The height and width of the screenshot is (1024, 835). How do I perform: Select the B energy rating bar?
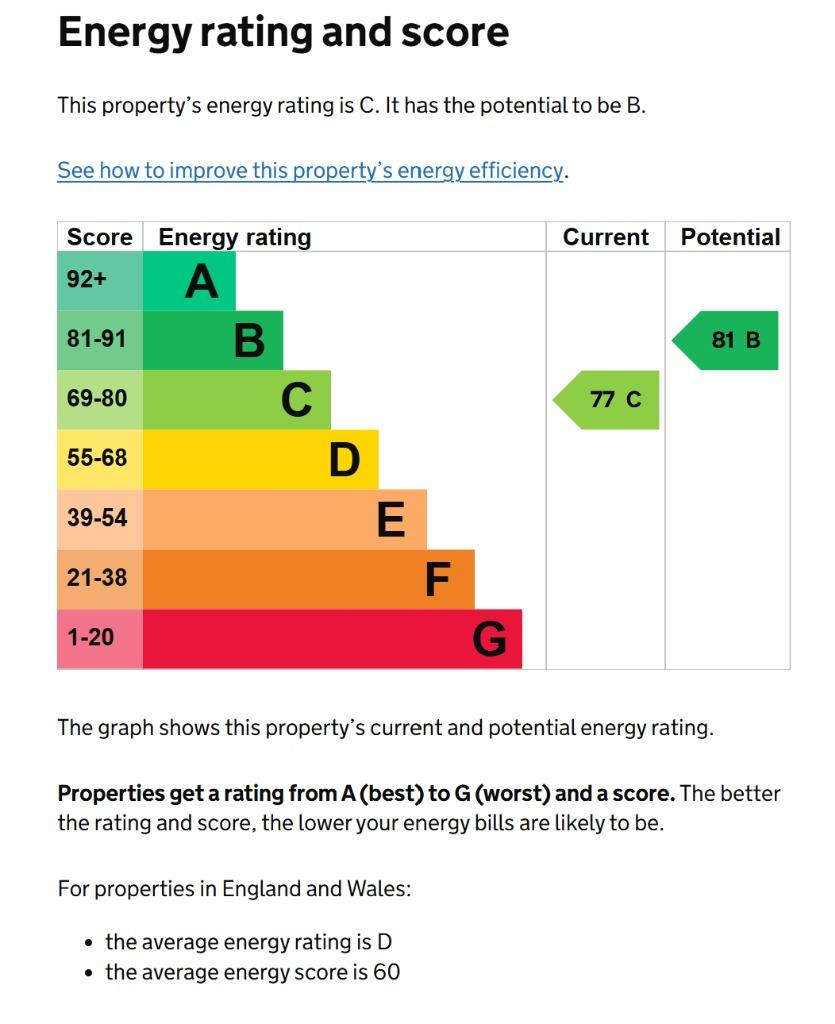[x=213, y=340]
